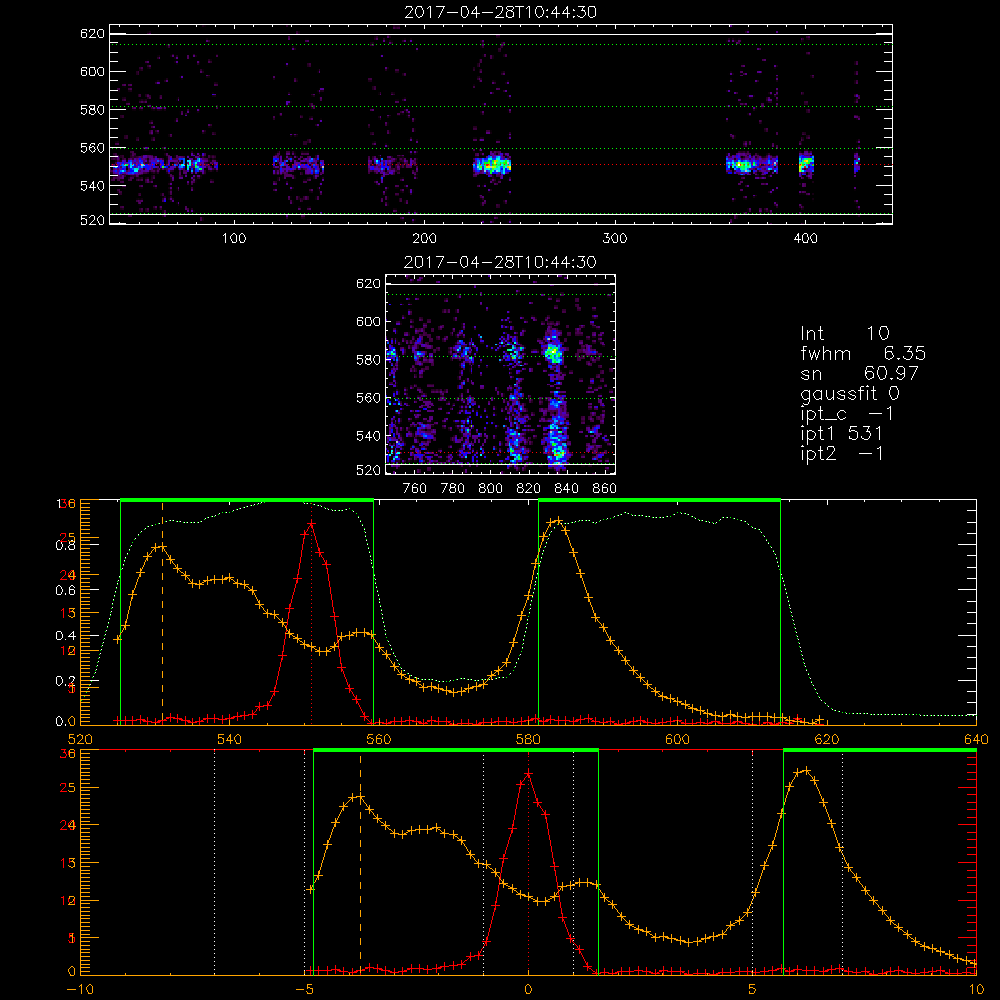This screenshot has width=1000, height=1000.
Task: Click the 'ipt_c -1' line
Action: tap(847, 414)
